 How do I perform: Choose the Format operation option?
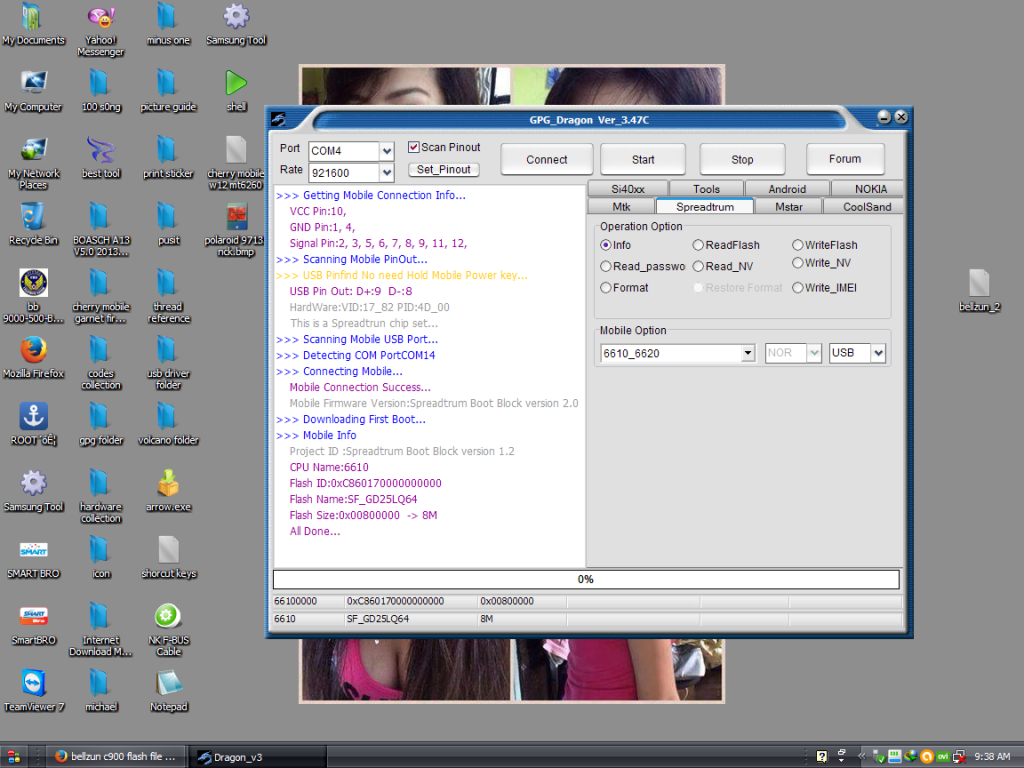click(606, 288)
